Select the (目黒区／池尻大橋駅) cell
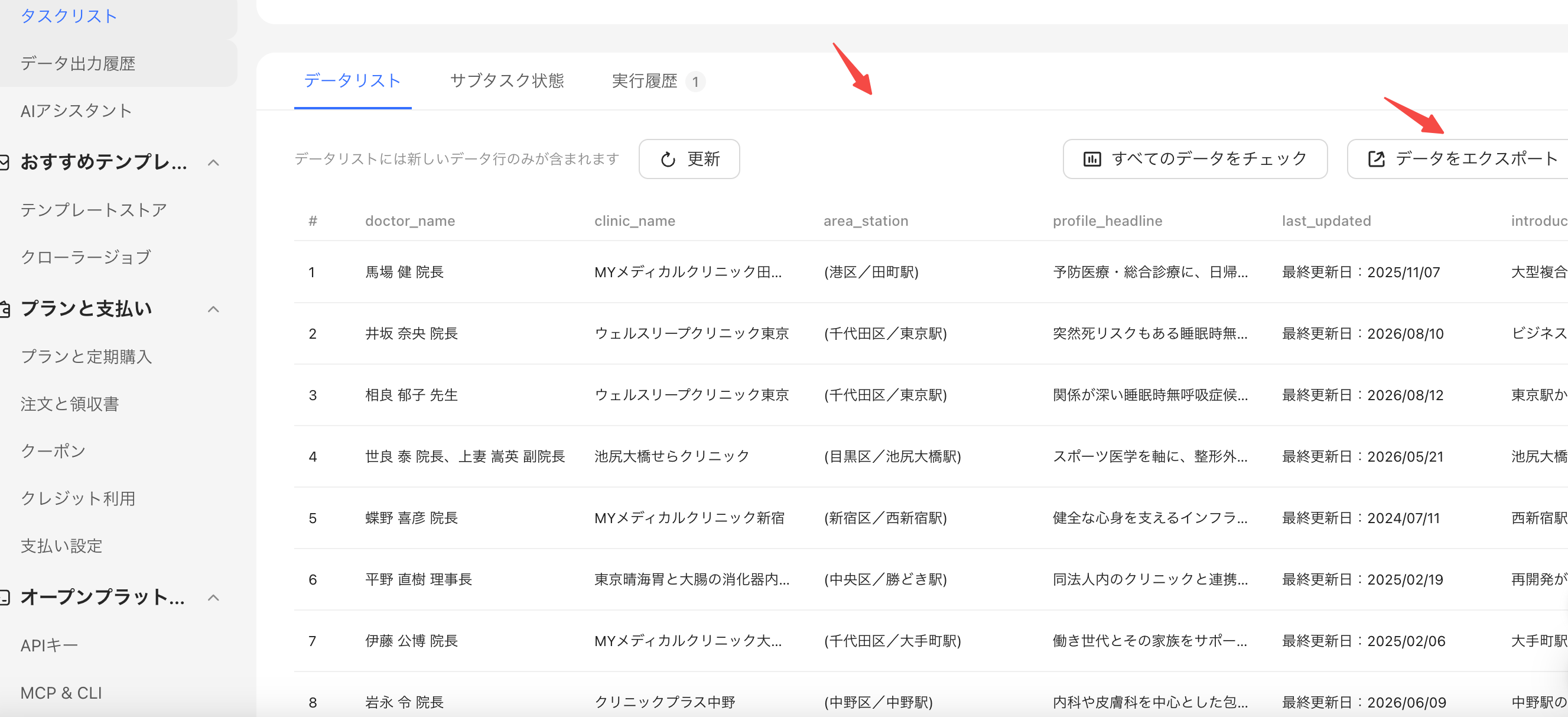Viewport: 1568px width, 717px height. click(x=892, y=456)
